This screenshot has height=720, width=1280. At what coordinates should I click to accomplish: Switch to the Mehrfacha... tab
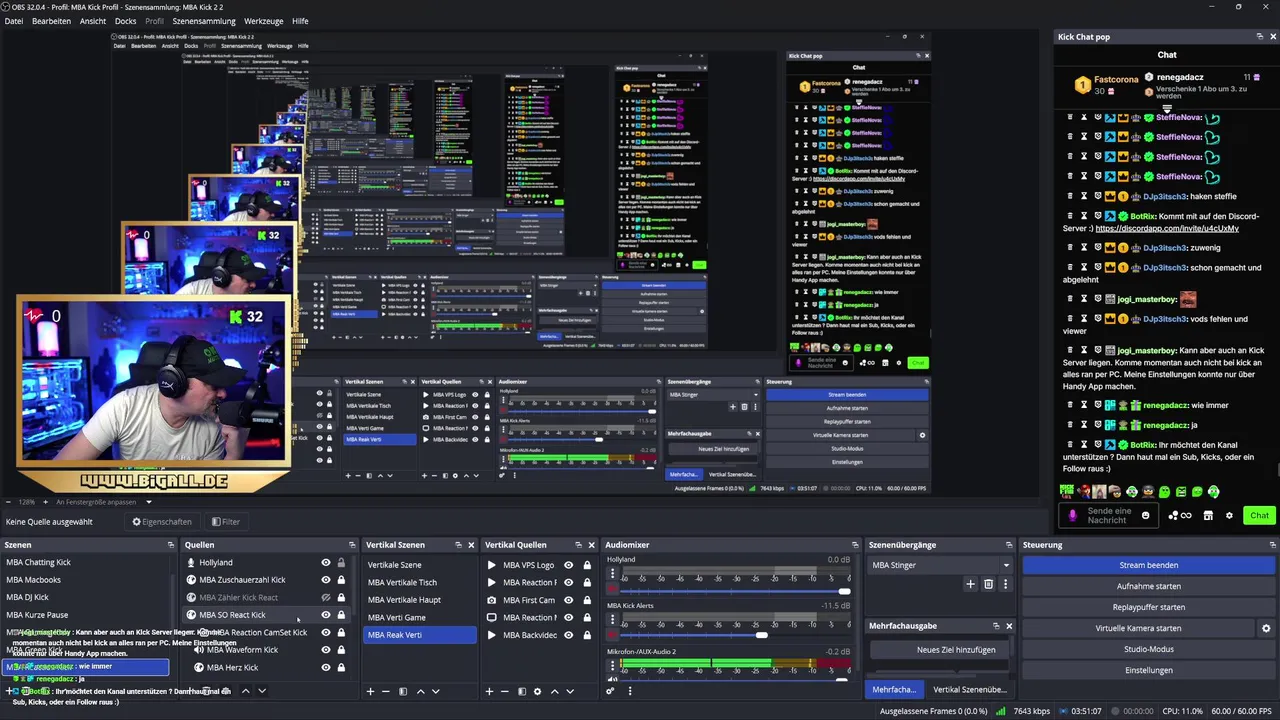pyautogui.click(x=894, y=689)
